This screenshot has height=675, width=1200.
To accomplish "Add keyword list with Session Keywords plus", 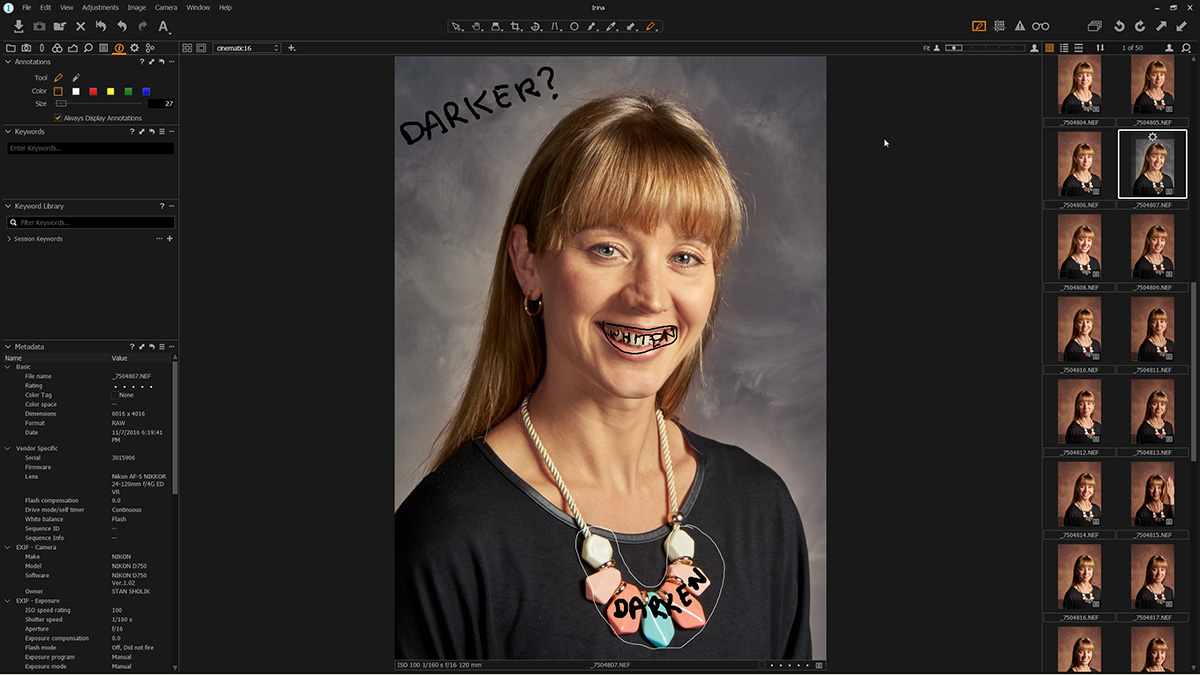I will [170, 239].
